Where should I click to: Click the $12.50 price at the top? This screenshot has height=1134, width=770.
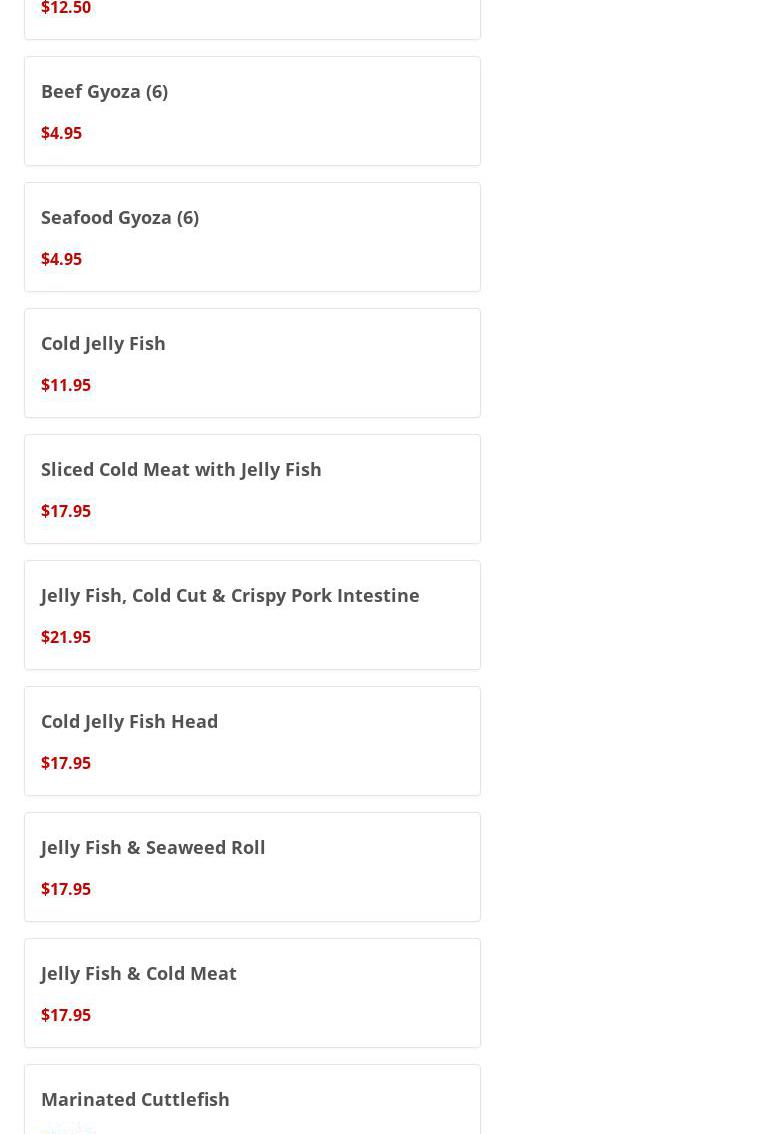[x=66, y=9]
